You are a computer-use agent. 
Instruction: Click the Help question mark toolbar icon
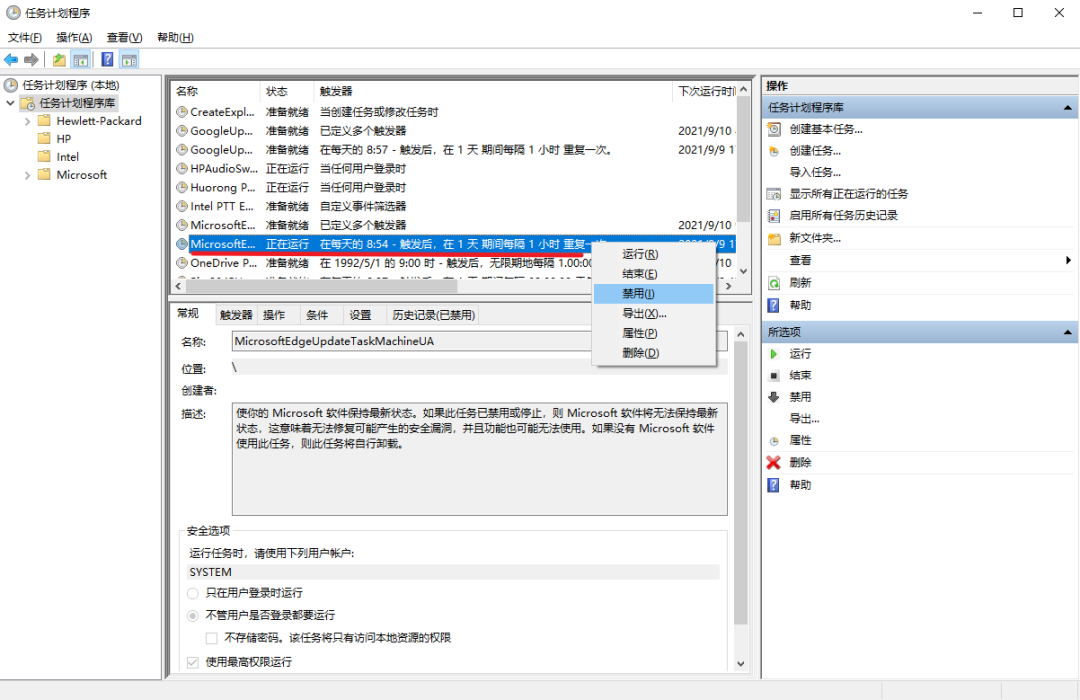[x=107, y=59]
